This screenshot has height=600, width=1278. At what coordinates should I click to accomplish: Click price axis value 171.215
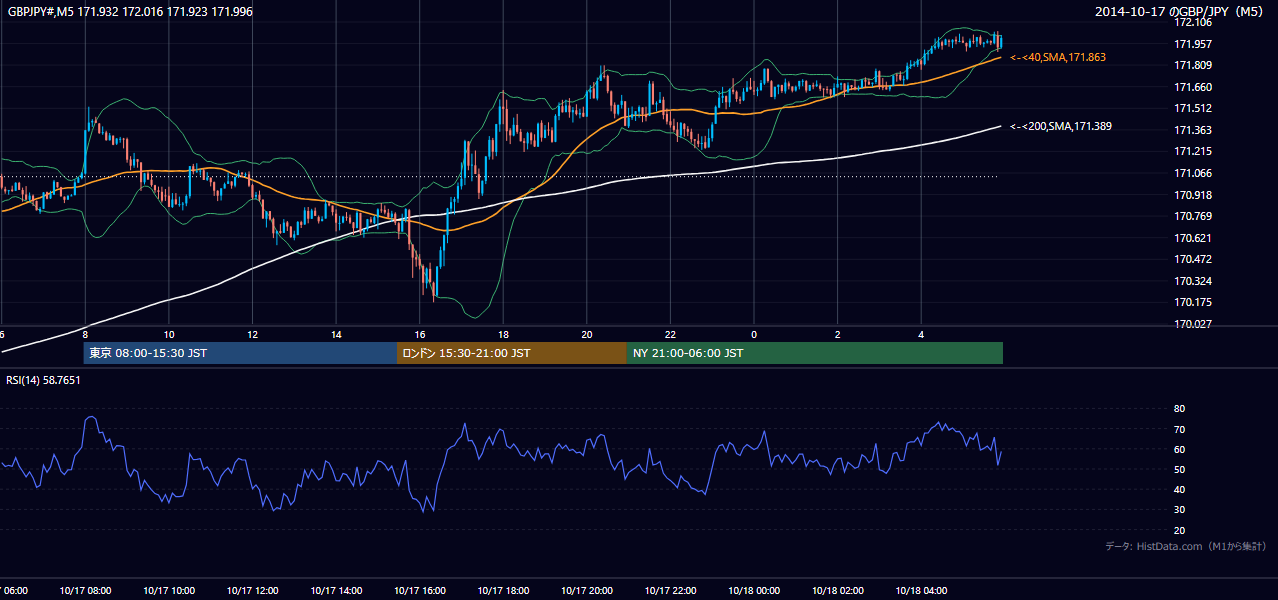[1193, 151]
